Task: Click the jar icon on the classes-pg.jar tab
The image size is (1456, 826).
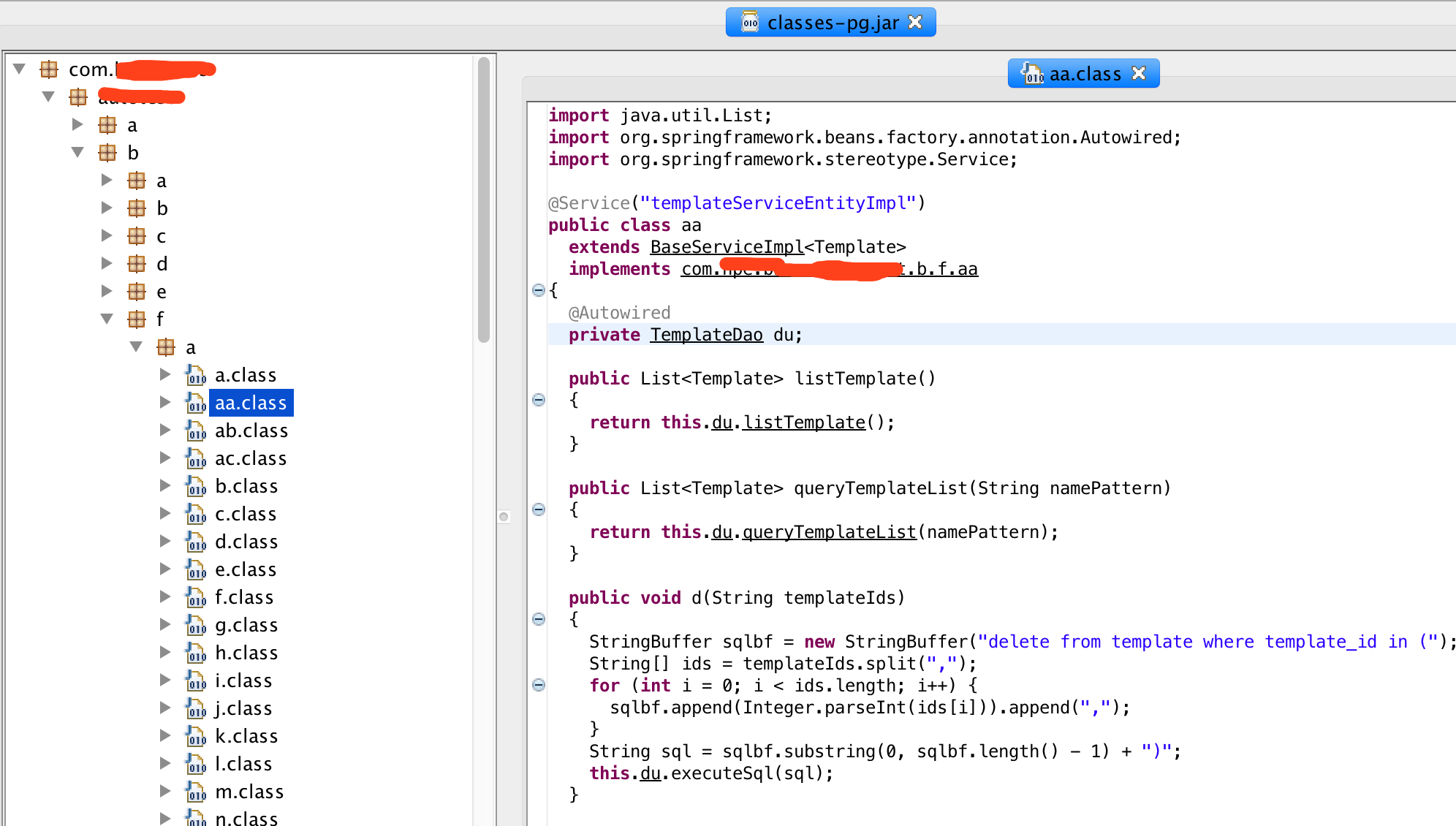Action: click(749, 21)
